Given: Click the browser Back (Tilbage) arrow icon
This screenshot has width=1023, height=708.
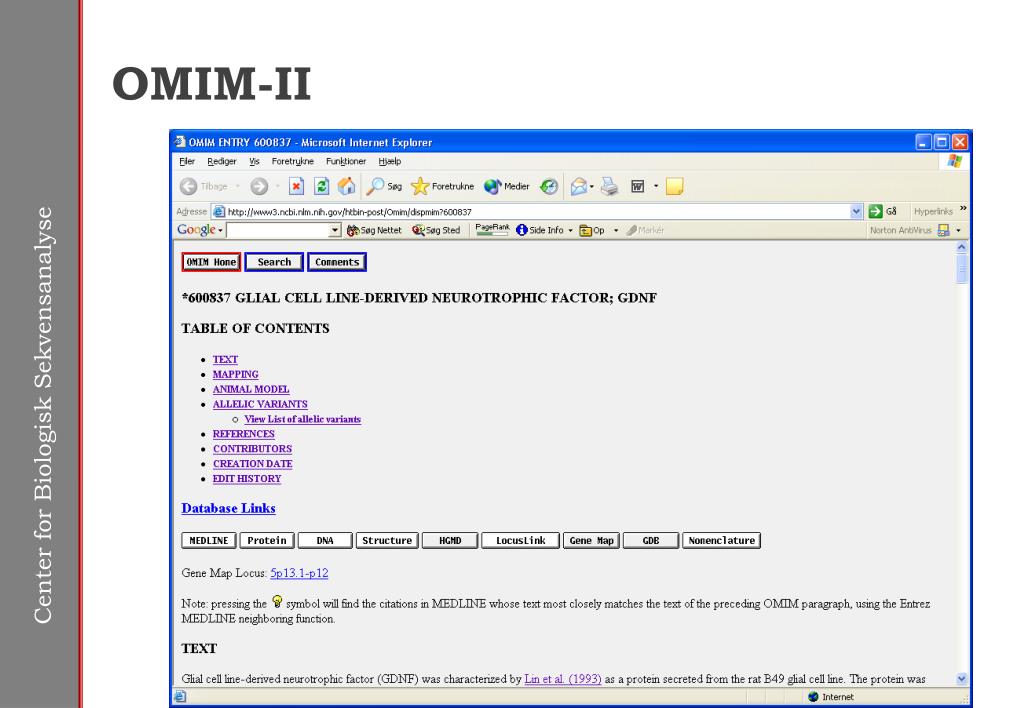Looking at the screenshot, I should pos(189,187).
